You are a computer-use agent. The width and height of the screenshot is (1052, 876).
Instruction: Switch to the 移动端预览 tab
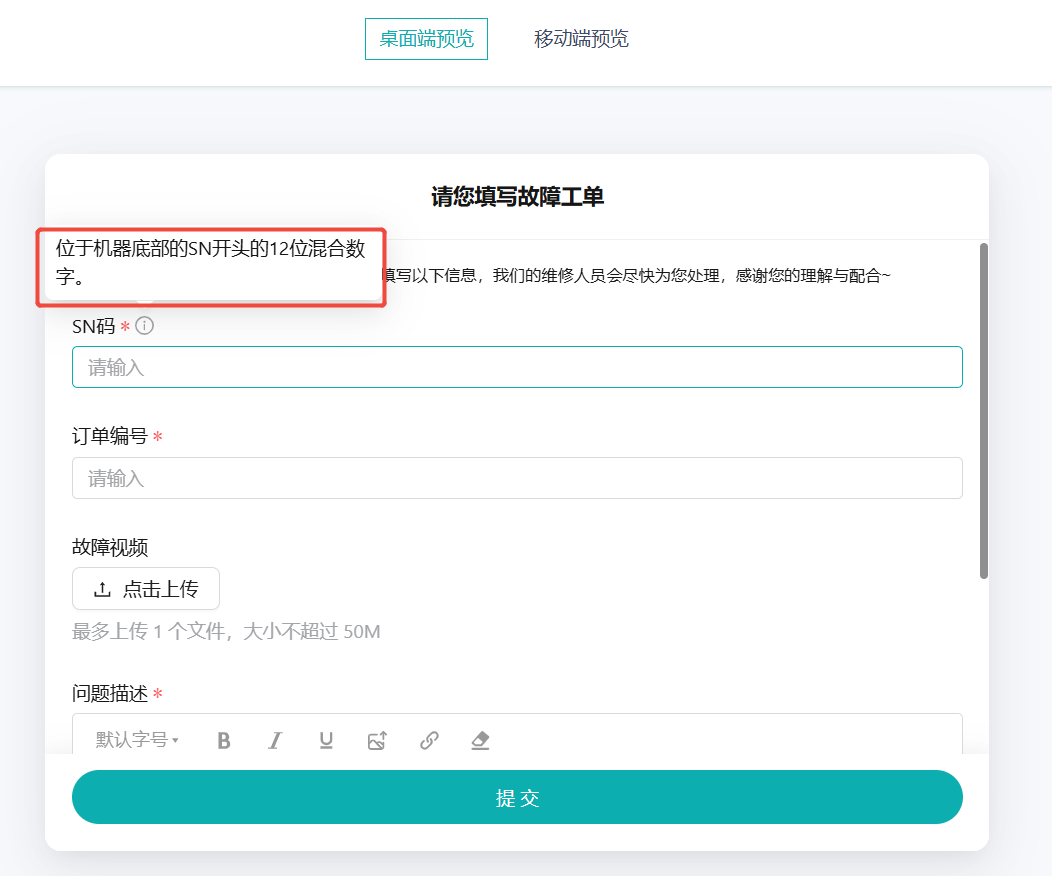[581, 38]
